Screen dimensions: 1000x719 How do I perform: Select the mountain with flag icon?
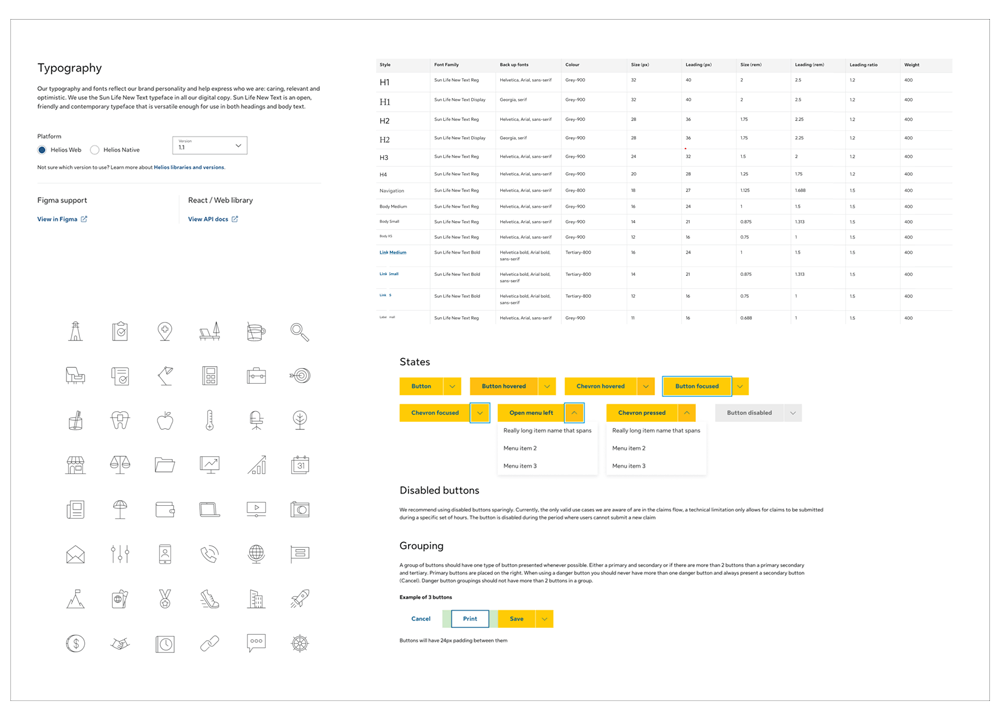(75, 598)
